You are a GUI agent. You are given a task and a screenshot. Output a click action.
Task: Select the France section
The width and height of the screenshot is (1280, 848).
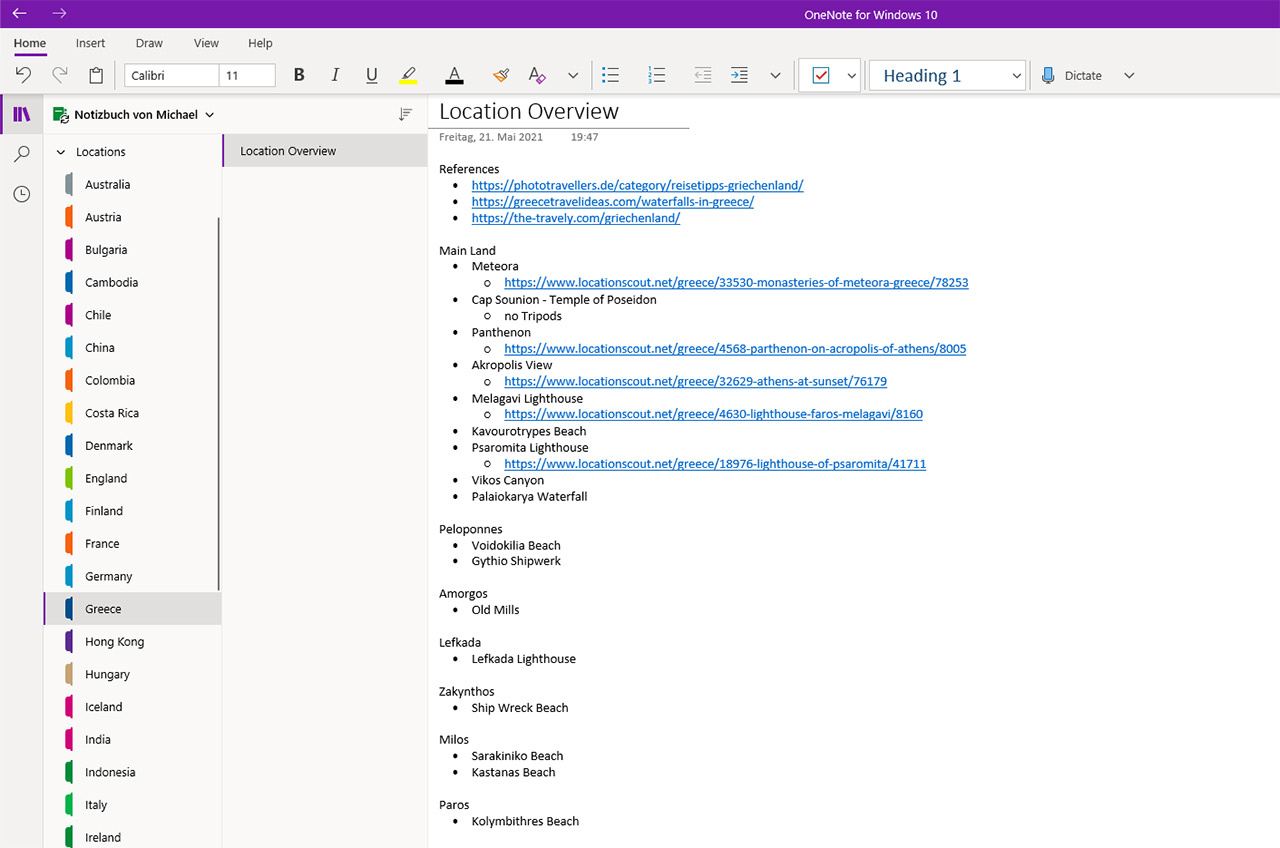click(132, 544)
